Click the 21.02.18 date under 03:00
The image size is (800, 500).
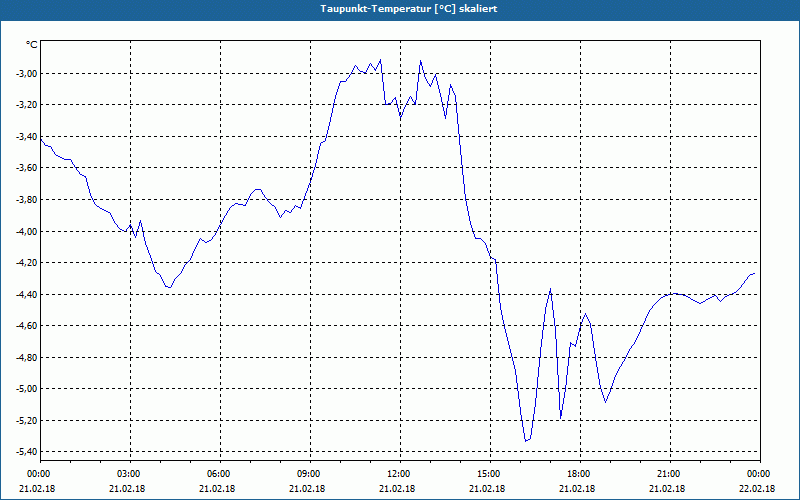tap(127, 488)
